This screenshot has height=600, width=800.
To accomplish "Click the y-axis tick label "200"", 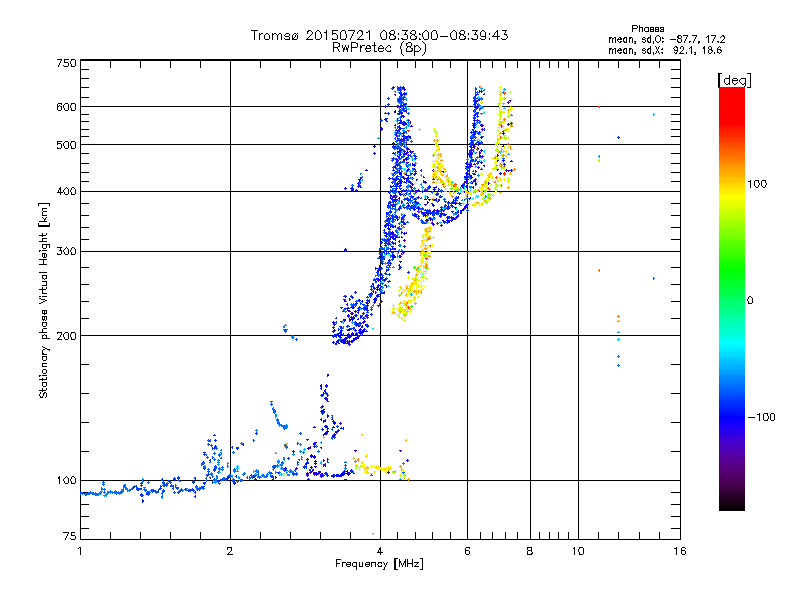I will (x=66, y=336).
